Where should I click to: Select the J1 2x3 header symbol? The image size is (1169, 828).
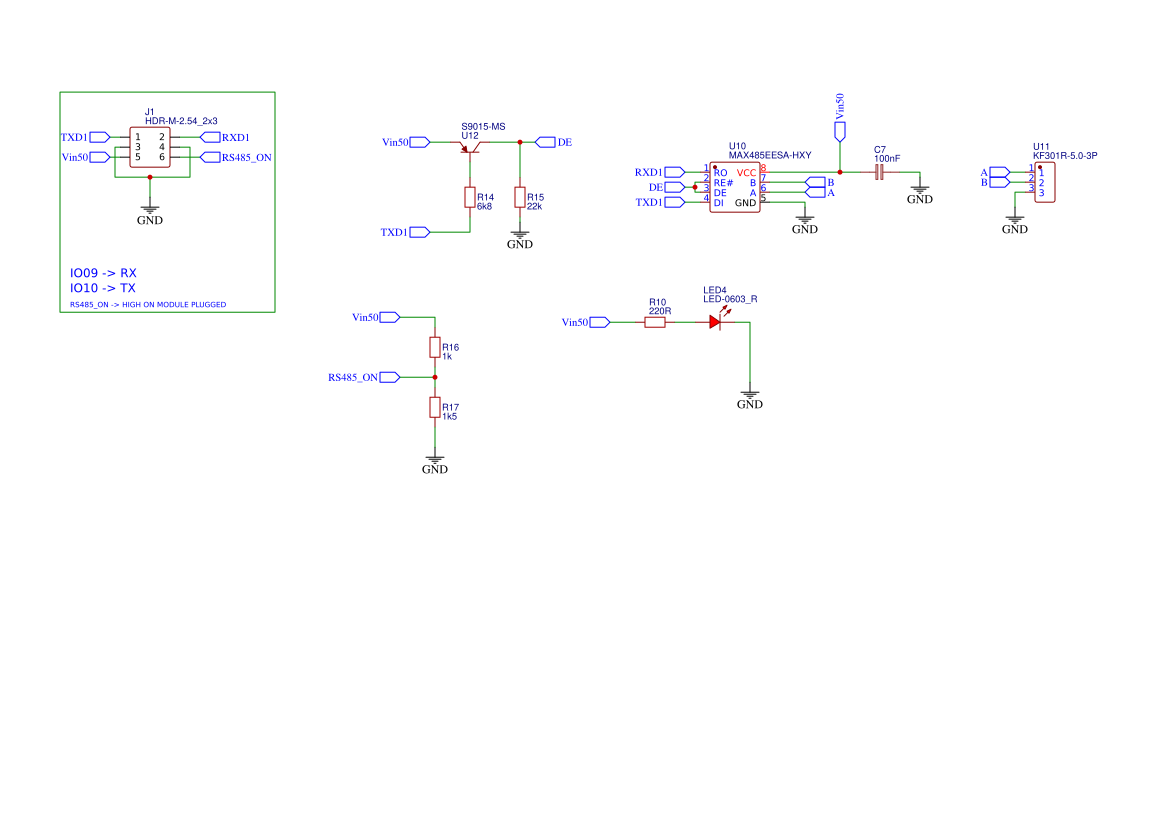[x=150, y=148]
